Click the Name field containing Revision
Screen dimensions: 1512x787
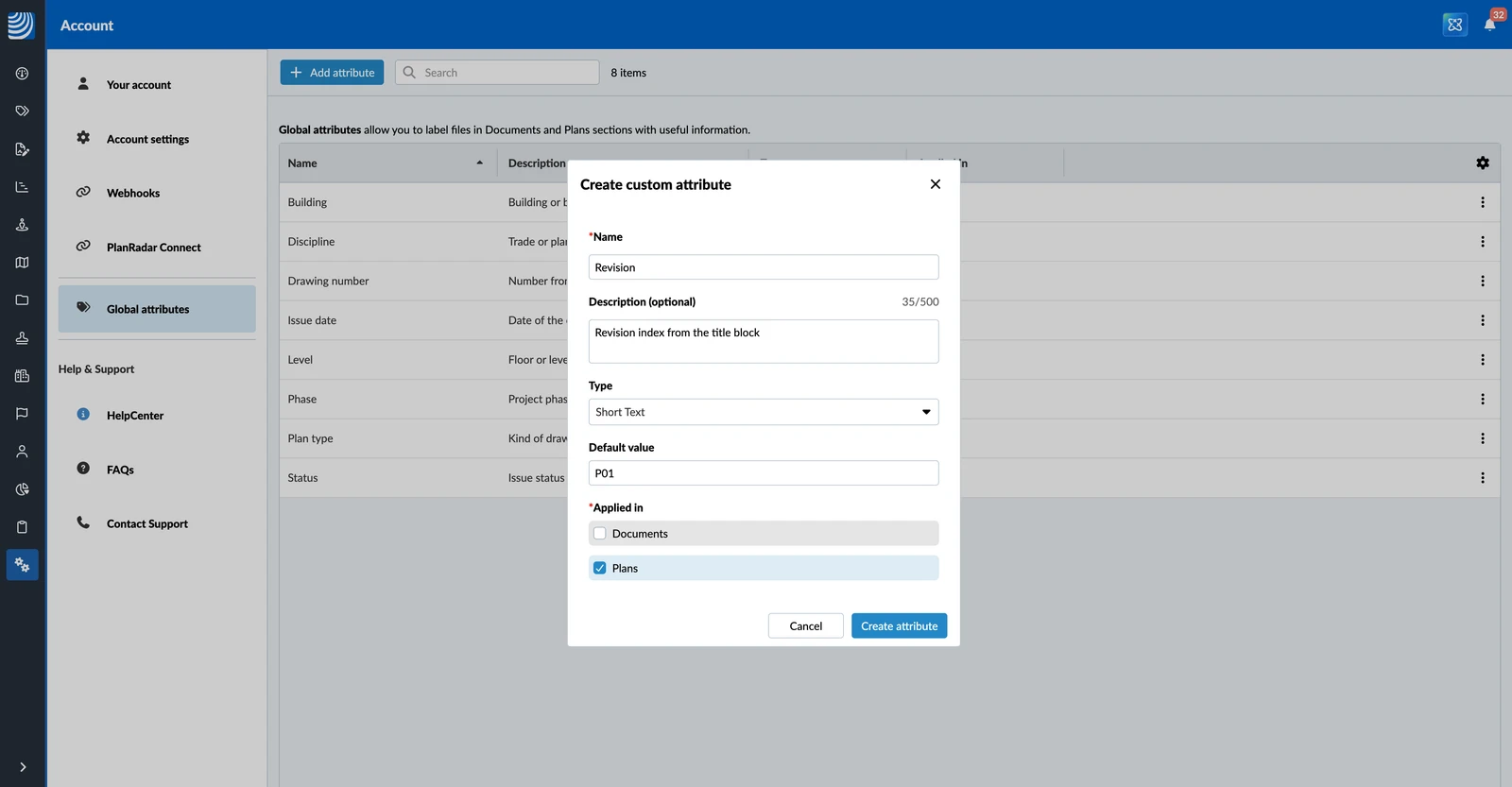click(x=764, y=267)
